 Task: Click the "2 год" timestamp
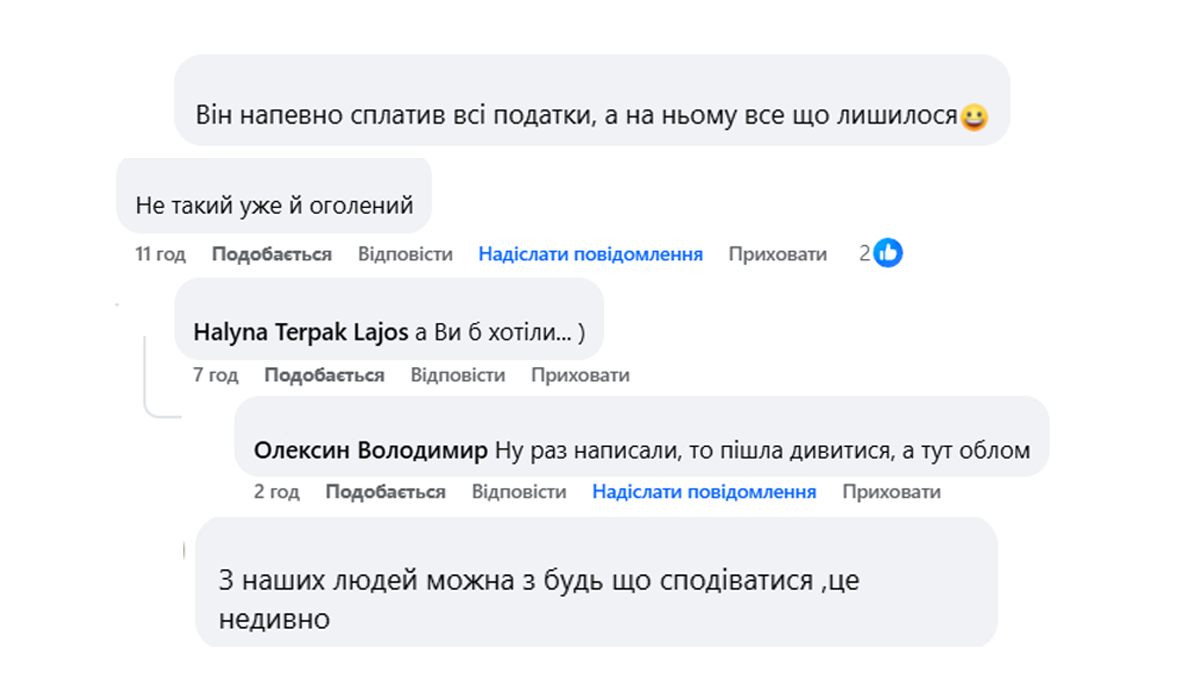click(x=277, y=492)
